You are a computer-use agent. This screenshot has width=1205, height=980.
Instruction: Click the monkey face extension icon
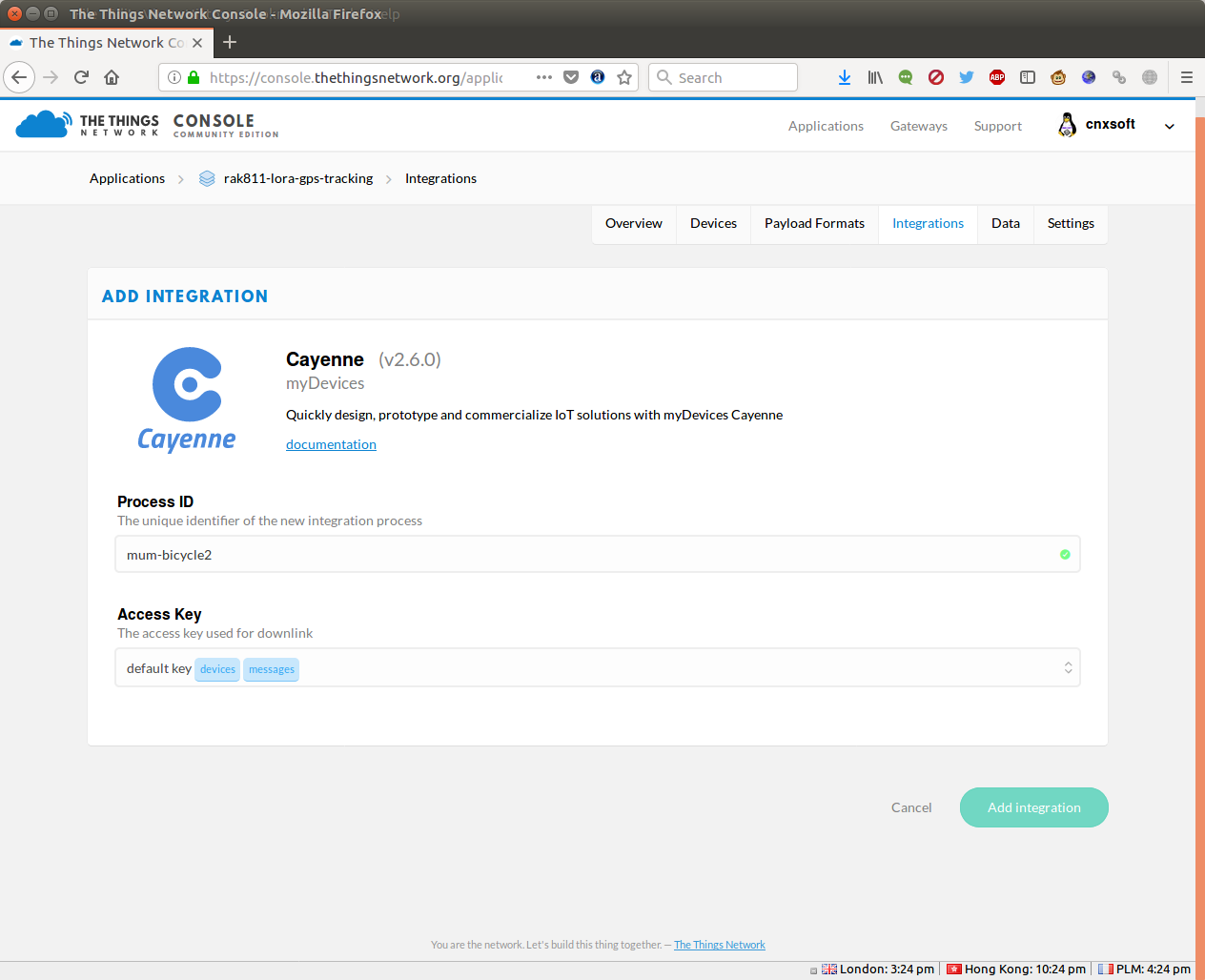coord(1058,77)
